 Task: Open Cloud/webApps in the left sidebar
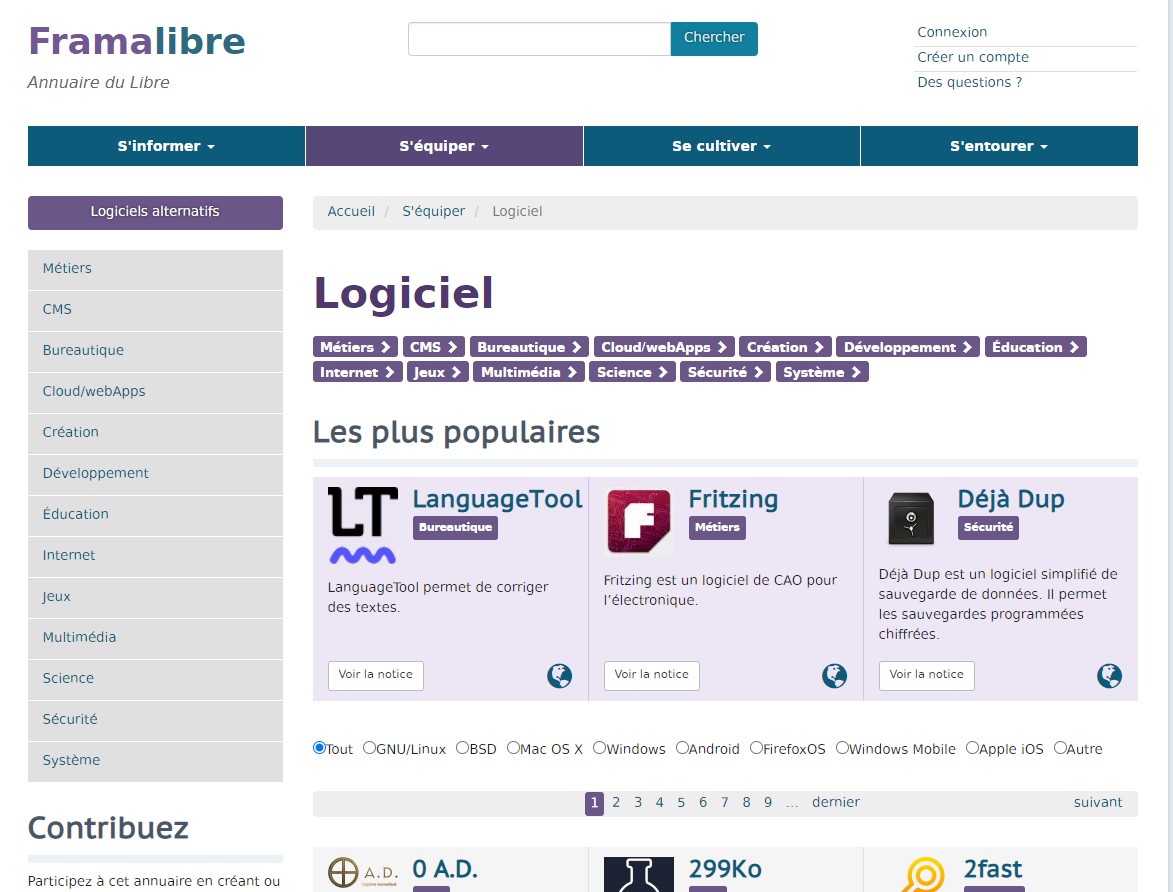coord(156,393)
